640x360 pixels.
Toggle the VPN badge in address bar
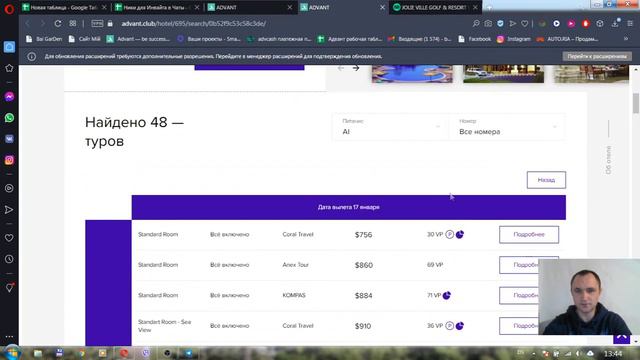coord(97,24)
